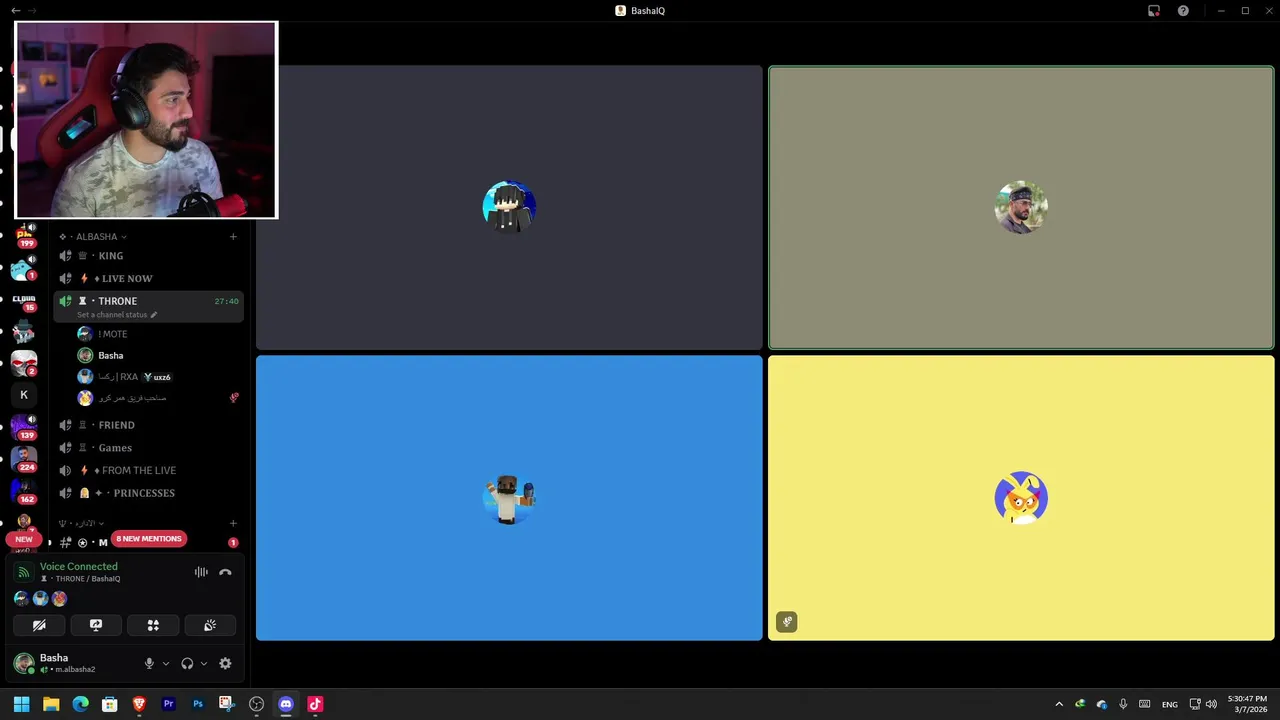Collapse the Arabic-named category header
Image resolution: width=1280 pixels, height=720 pixels.
[81, 523]
